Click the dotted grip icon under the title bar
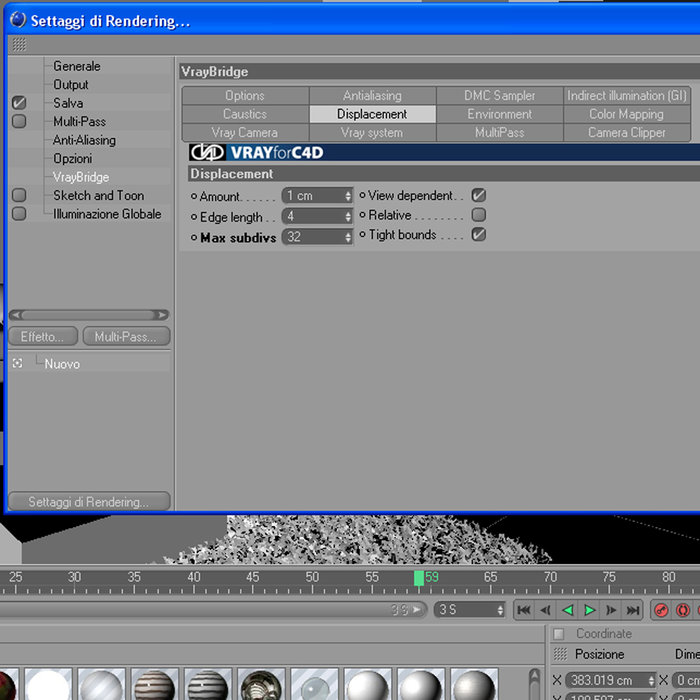700x700 pixels. [x=19, y=45]
